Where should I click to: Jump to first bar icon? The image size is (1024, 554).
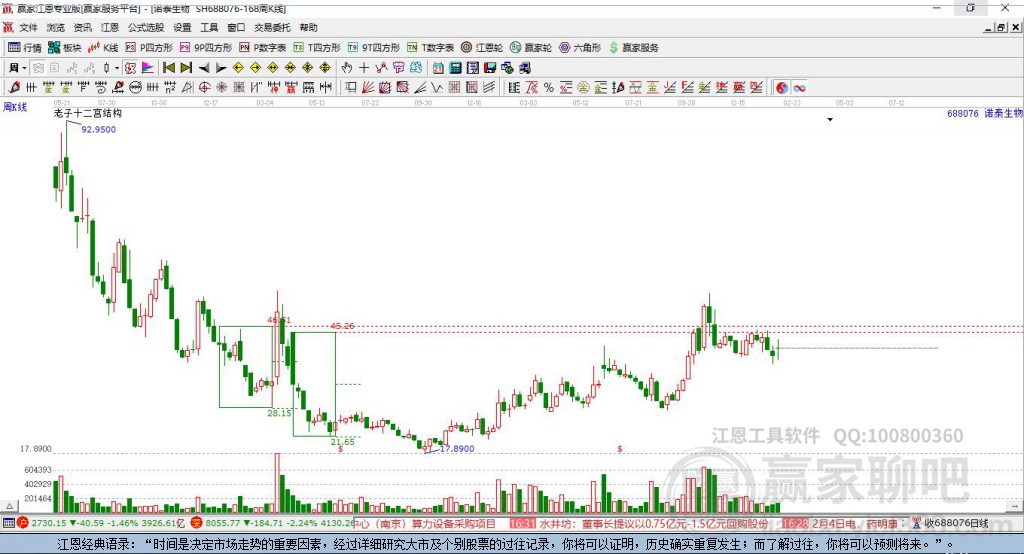point(169,68)
